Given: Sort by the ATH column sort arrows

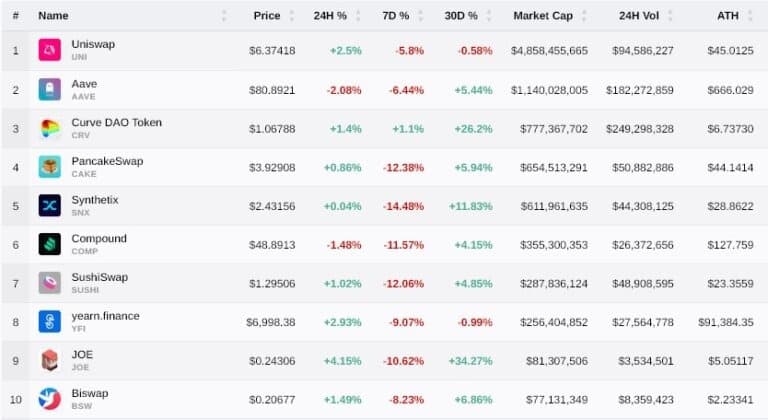Looking at the screenshot, I should click(x=750, y=16).
